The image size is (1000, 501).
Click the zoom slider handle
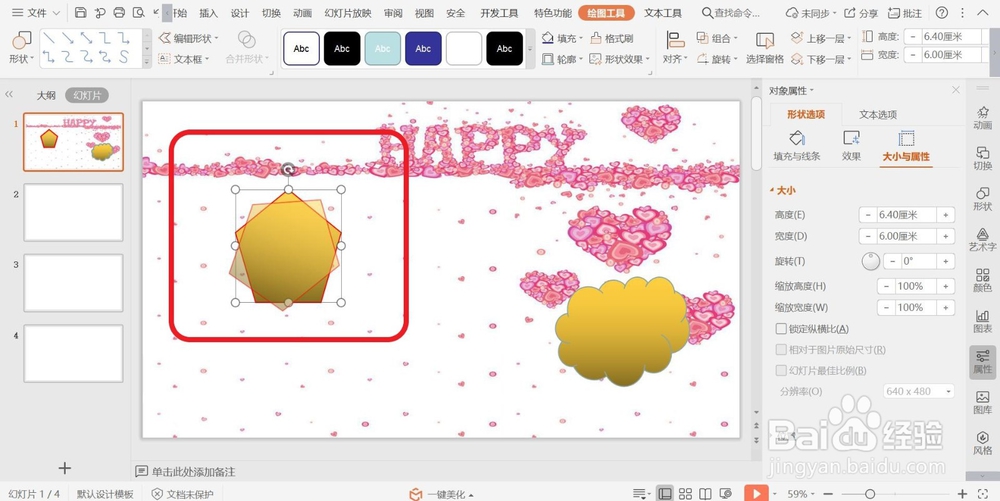coord(869,494)
